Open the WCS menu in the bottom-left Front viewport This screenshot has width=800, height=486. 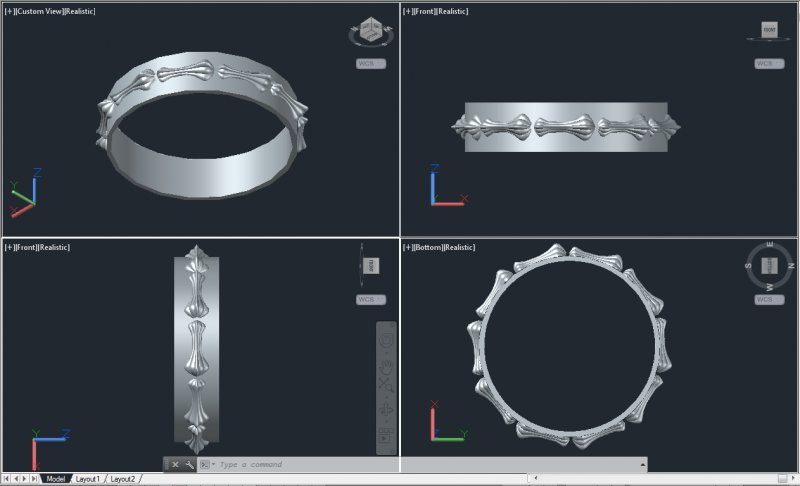(371, 299)
